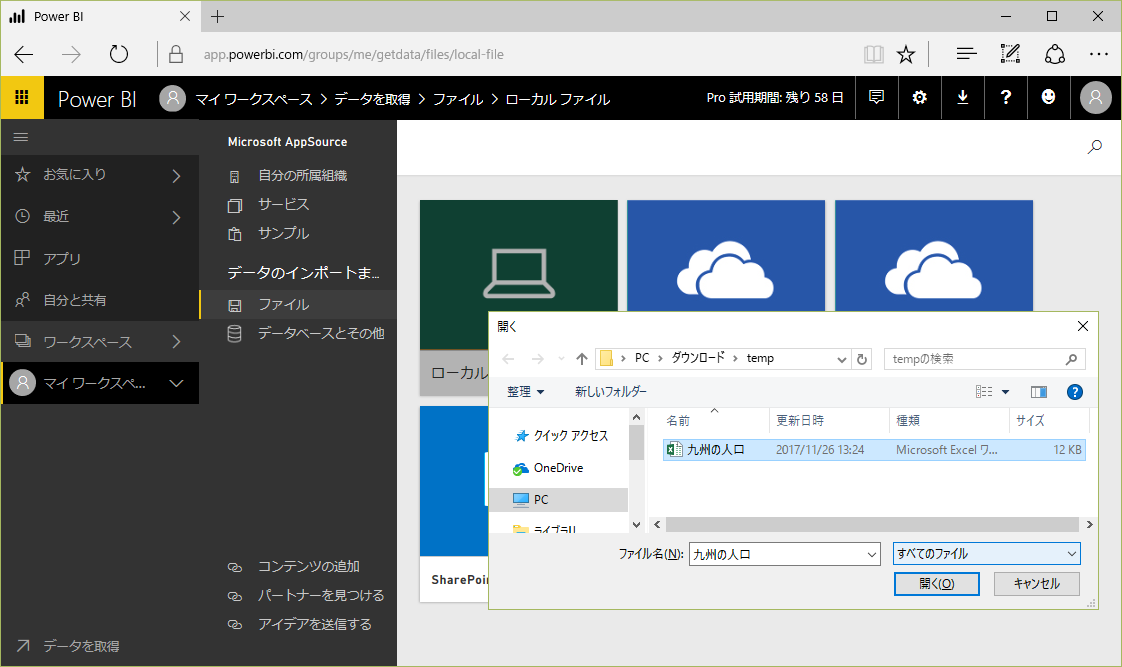
Task: Click the キャンセル button
Action: coord(1037,584)
